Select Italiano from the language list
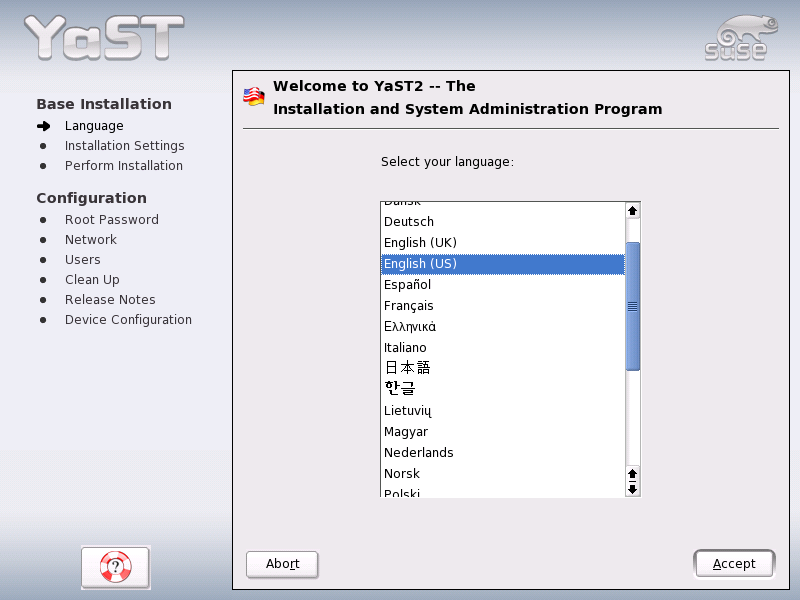Image resolution: width=800 pixels, height=600 pixels. (x=404, y=346)
